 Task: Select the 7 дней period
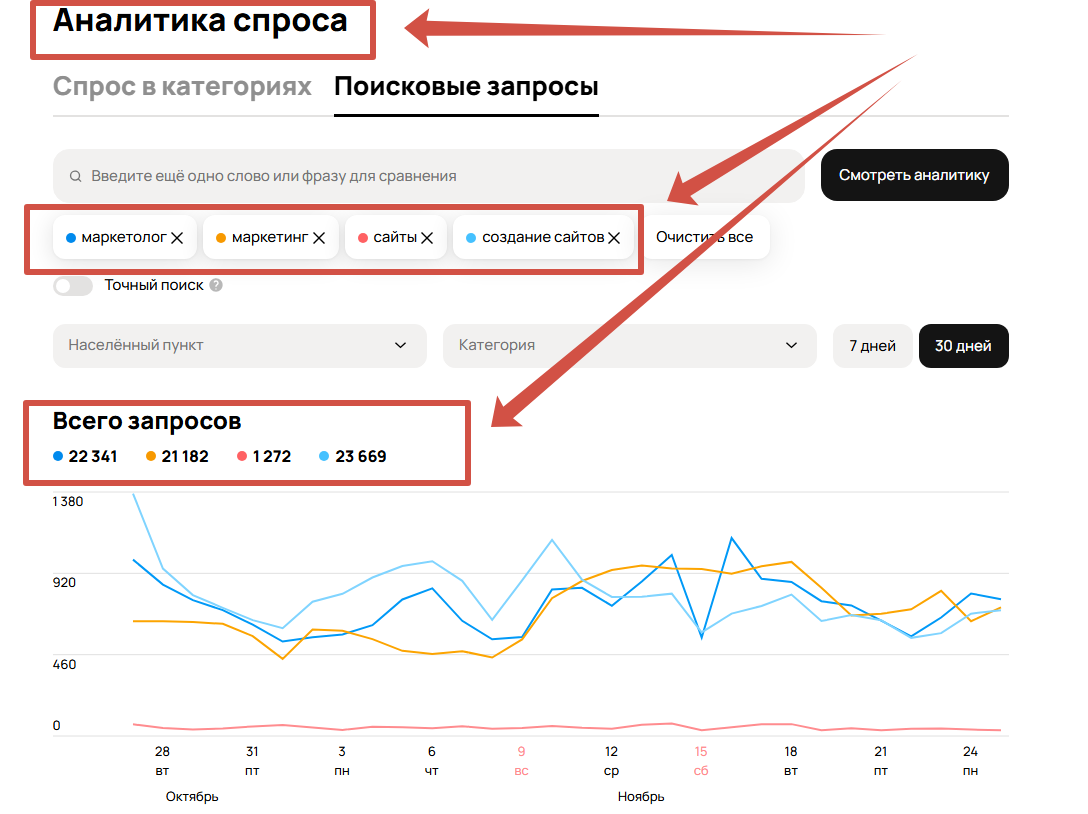pos(872,346)
